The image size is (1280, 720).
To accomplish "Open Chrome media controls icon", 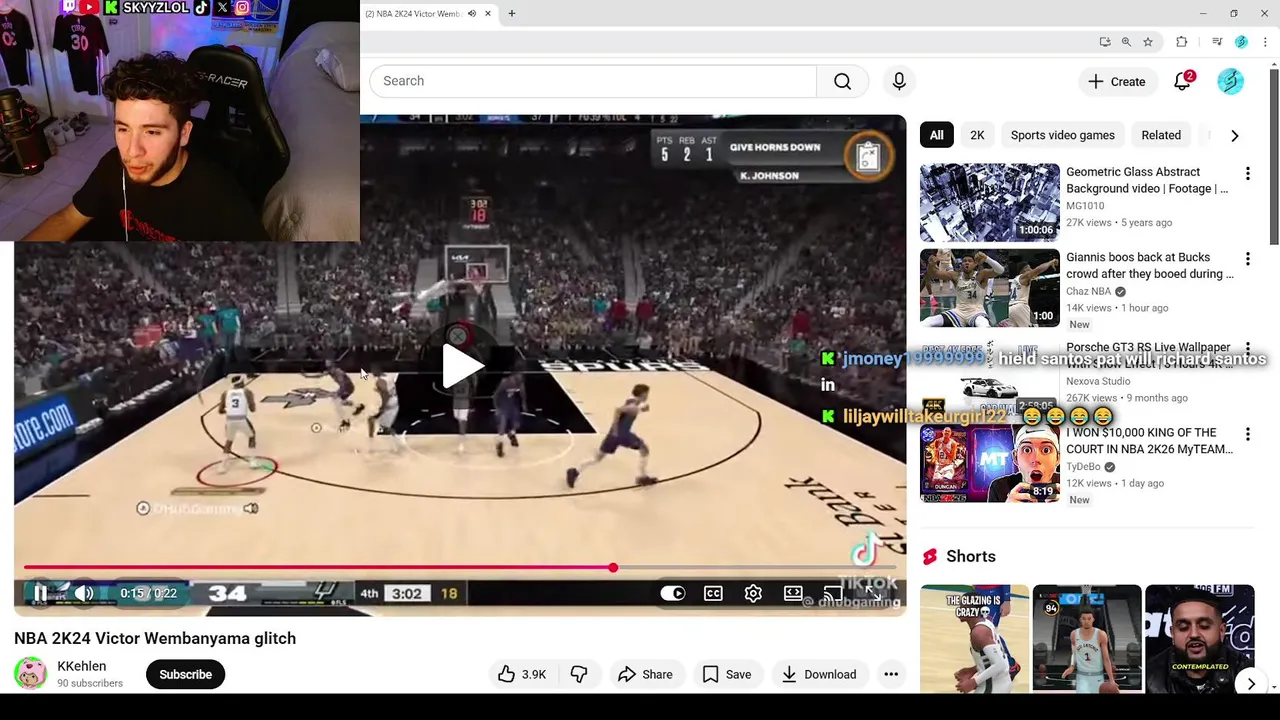I will [1217, 42].
